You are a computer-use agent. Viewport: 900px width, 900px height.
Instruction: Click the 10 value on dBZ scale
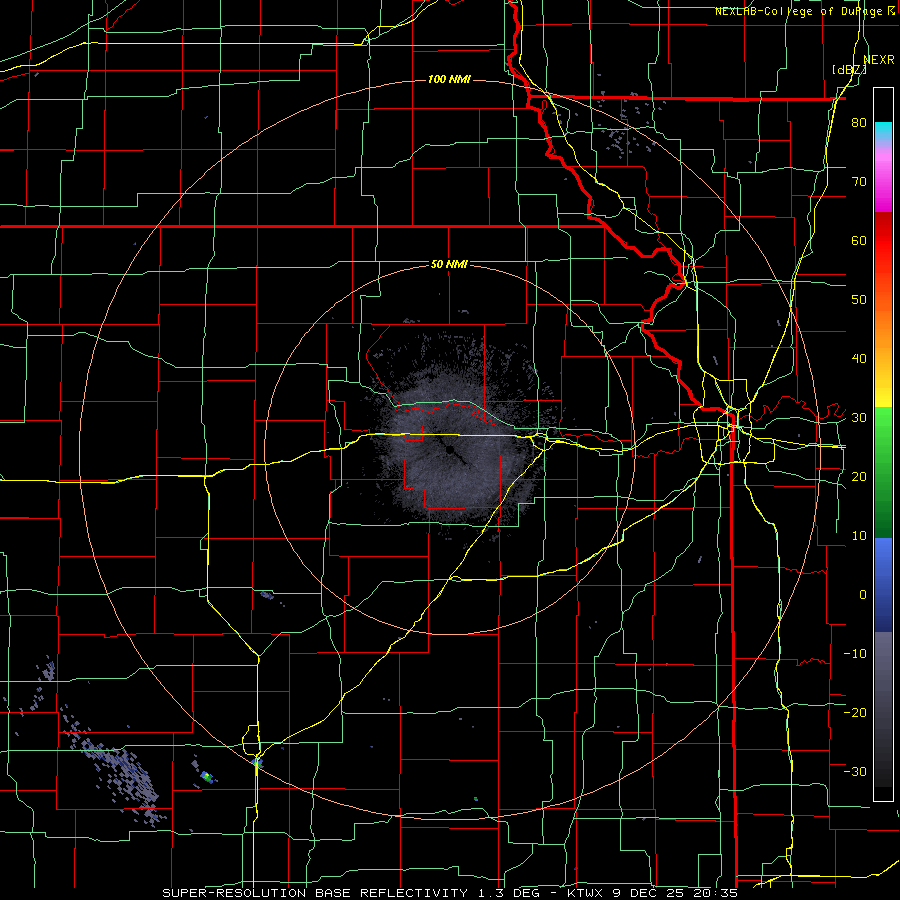(x=859, y=536)
